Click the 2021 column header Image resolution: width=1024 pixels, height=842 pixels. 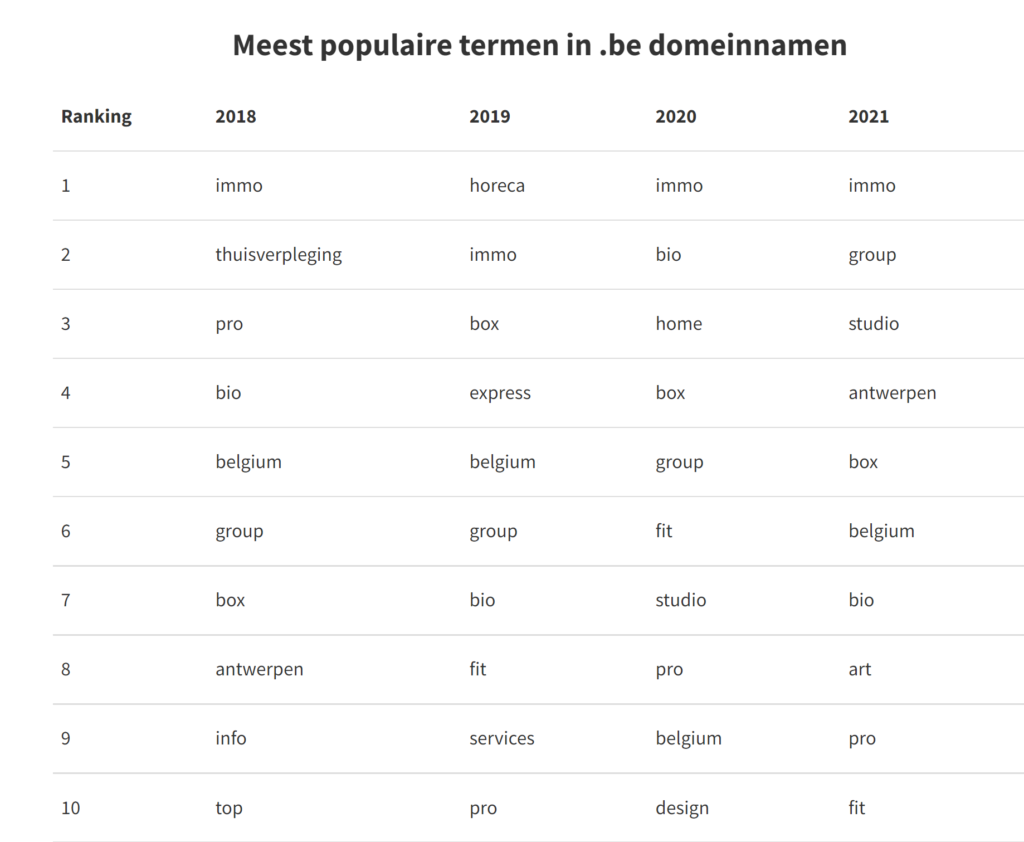868,116
